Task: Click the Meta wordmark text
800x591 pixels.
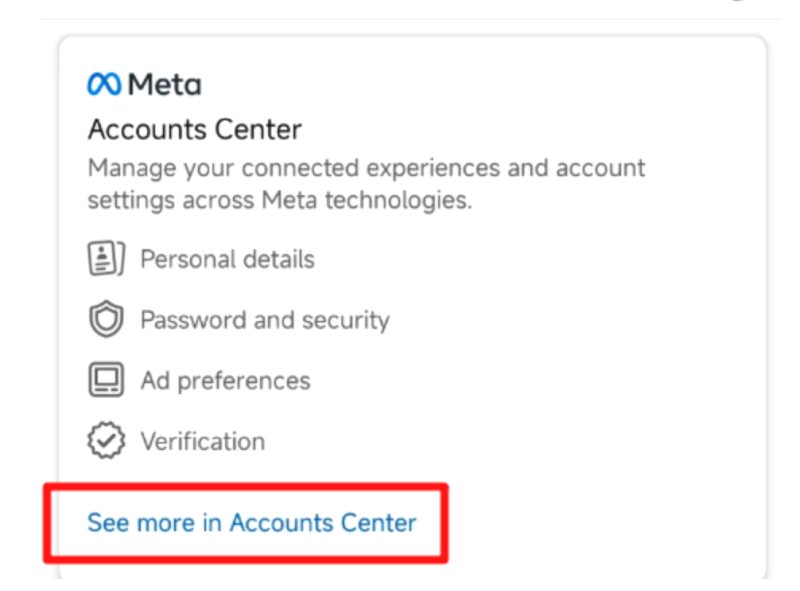Action: [165, 85]
